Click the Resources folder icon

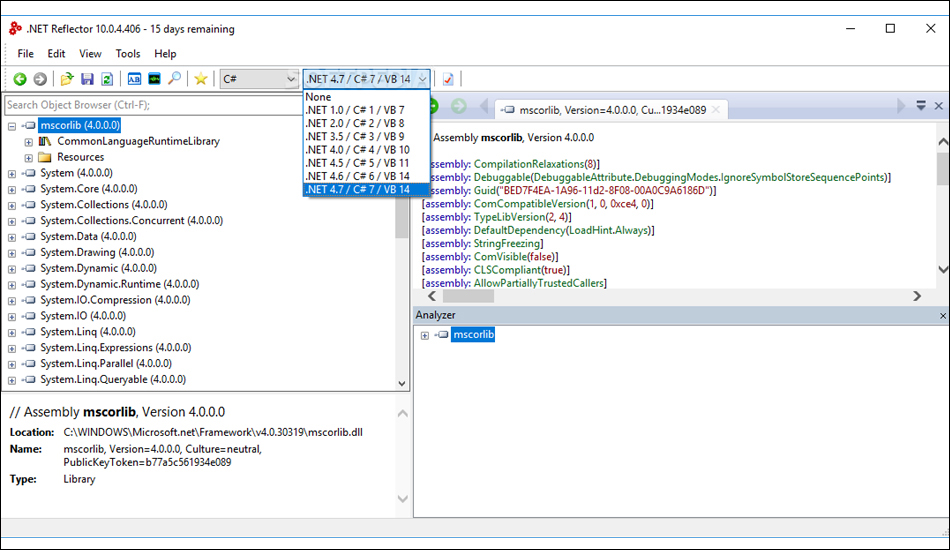[45, 157]
